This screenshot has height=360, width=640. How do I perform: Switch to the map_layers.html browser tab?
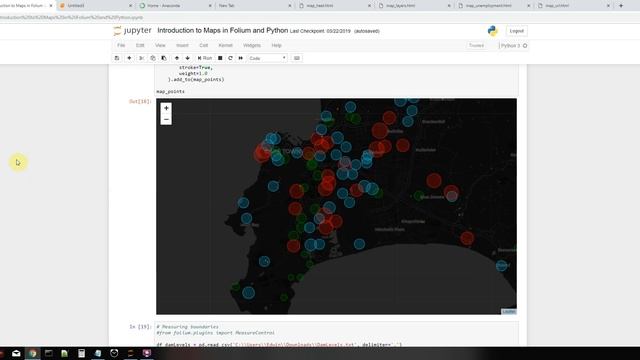tap(414, 6)
